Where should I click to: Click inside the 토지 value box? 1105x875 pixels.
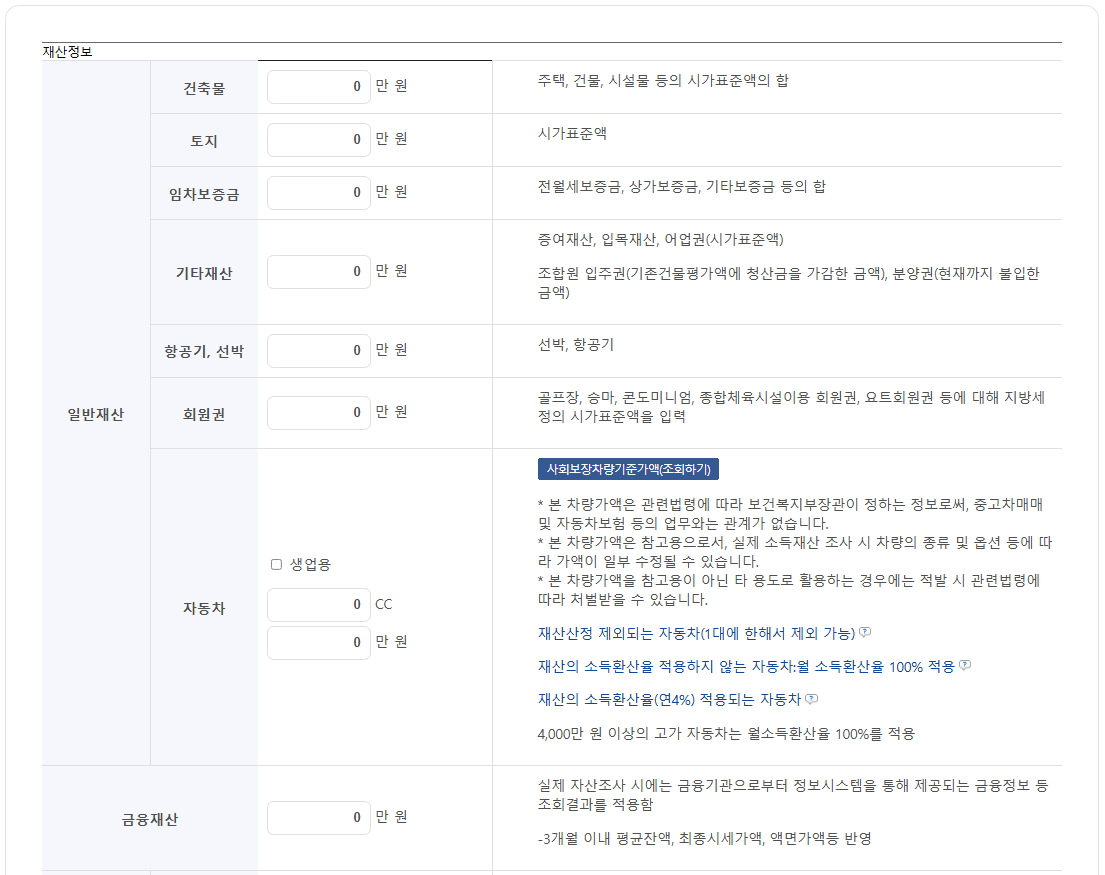point(318,139)
